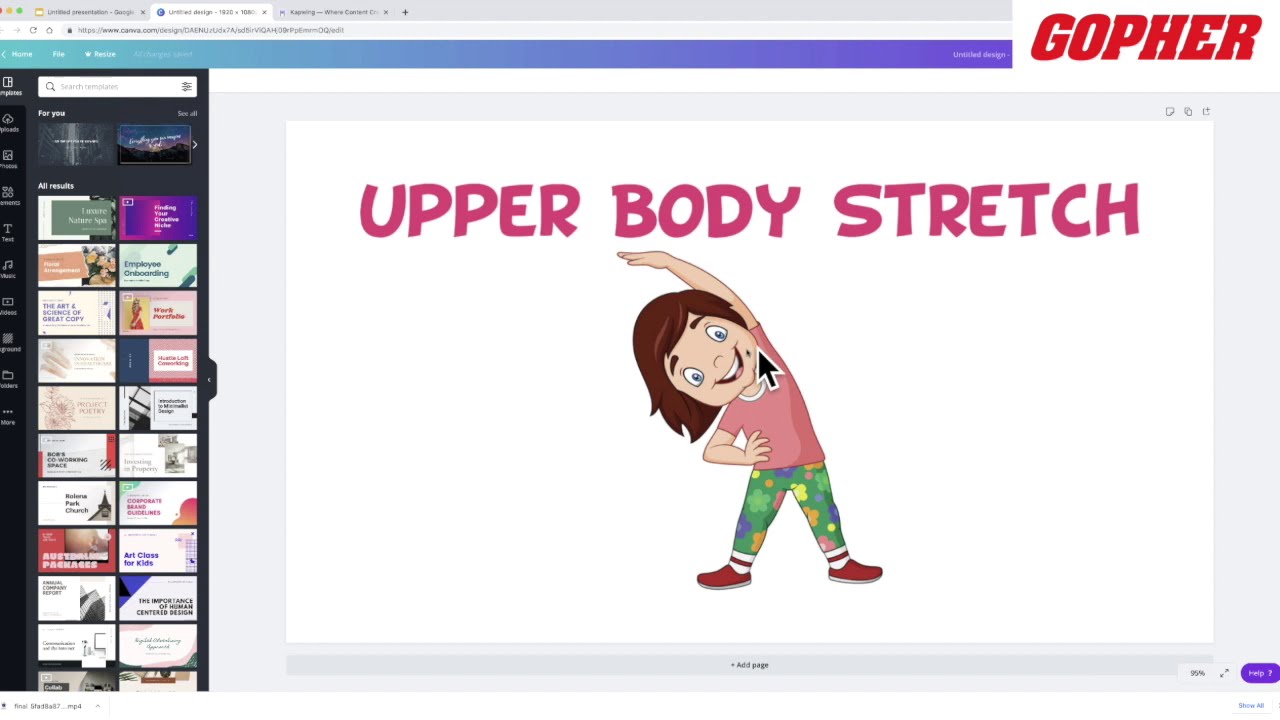This screenshot has height=720, width=1280.
Task: Close the Untitled presentation Google tab
Action: [x=142, y=12]
